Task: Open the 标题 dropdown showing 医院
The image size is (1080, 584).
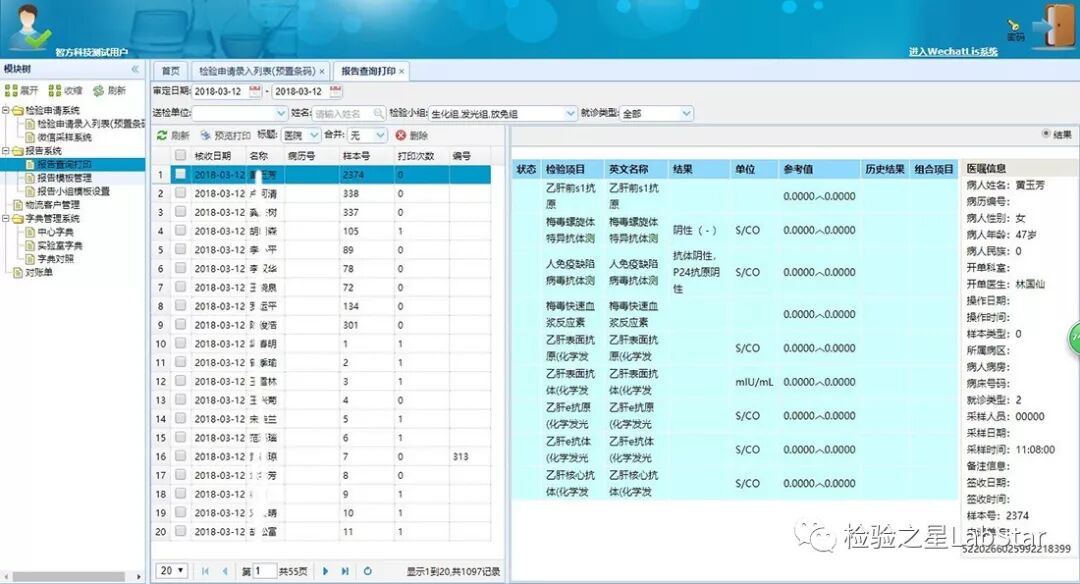Action: pos(314,135)
